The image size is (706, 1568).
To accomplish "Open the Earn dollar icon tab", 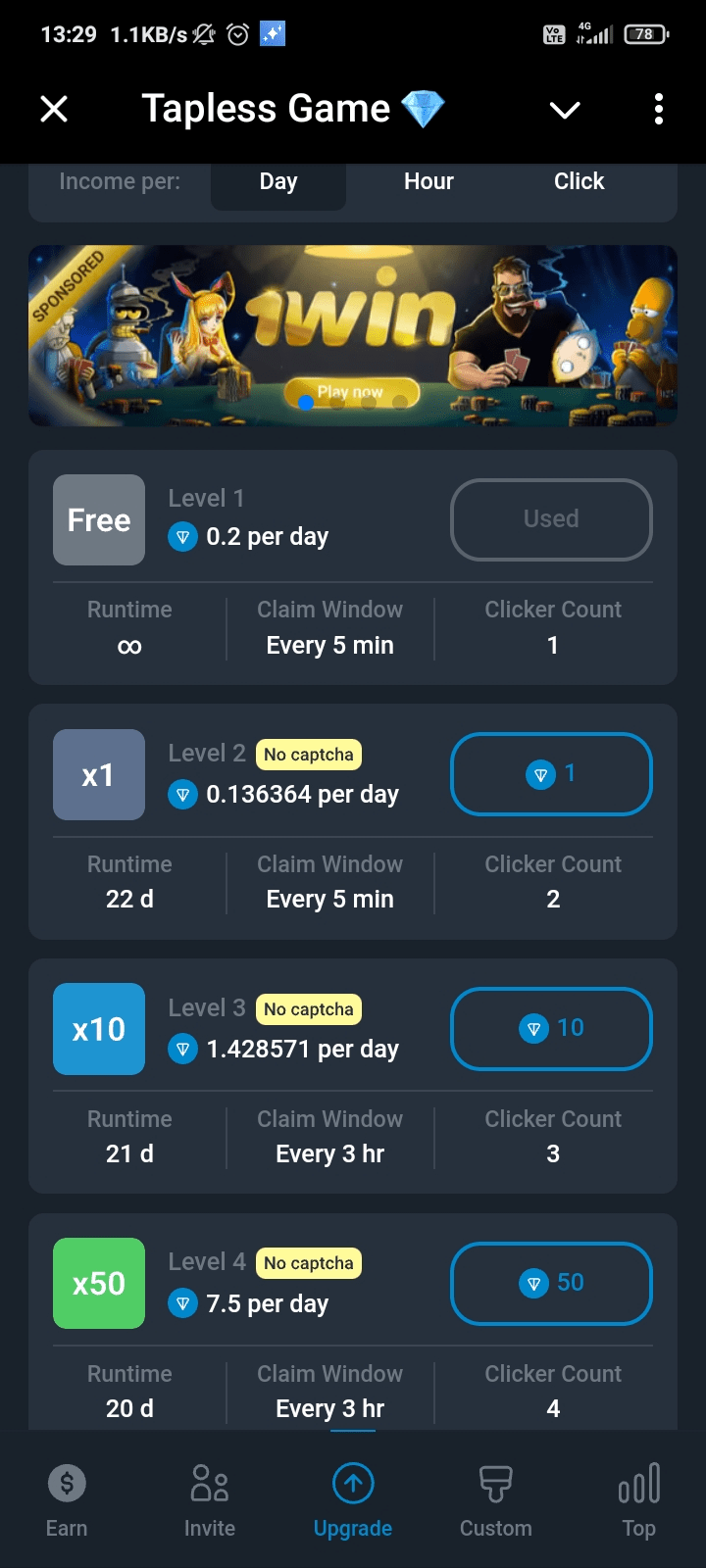I will 67,1484.
